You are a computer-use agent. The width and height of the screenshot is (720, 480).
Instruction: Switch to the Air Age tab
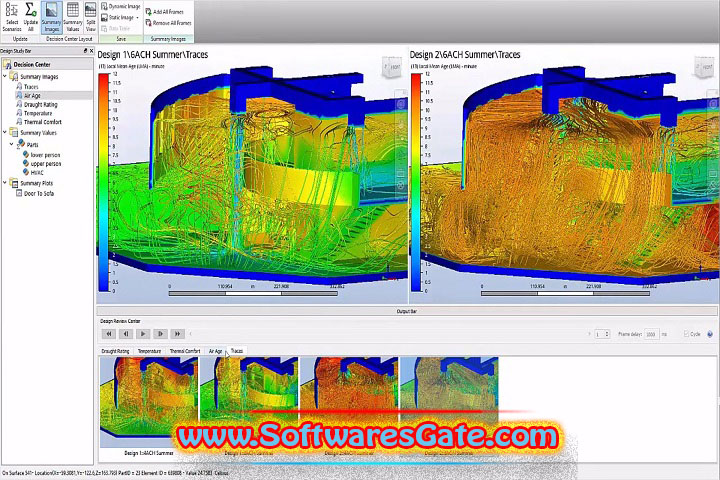click(x=215, y=351)
